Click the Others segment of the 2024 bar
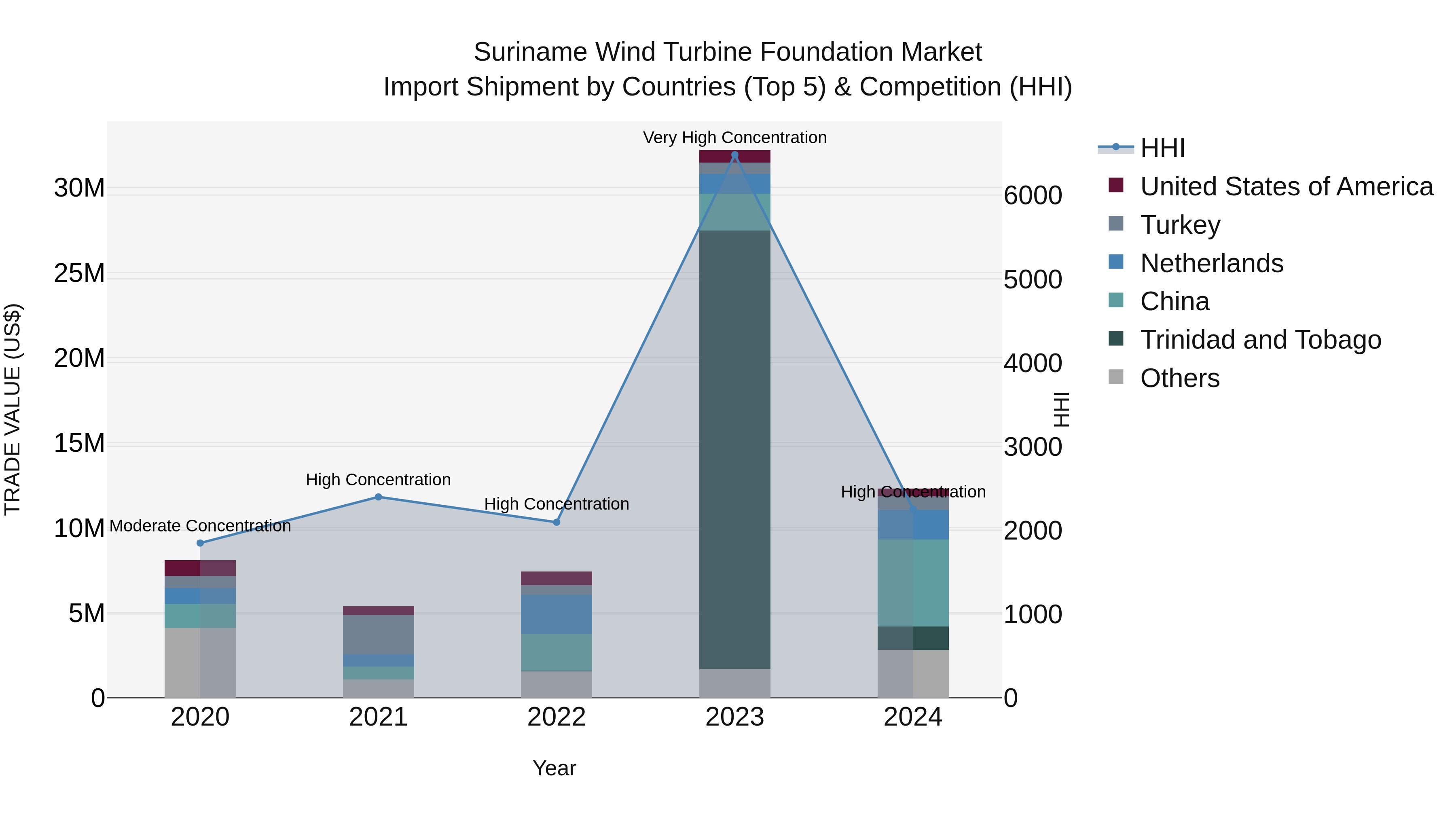This screenshot has height=819, width=1456. [x=913, y=674]
